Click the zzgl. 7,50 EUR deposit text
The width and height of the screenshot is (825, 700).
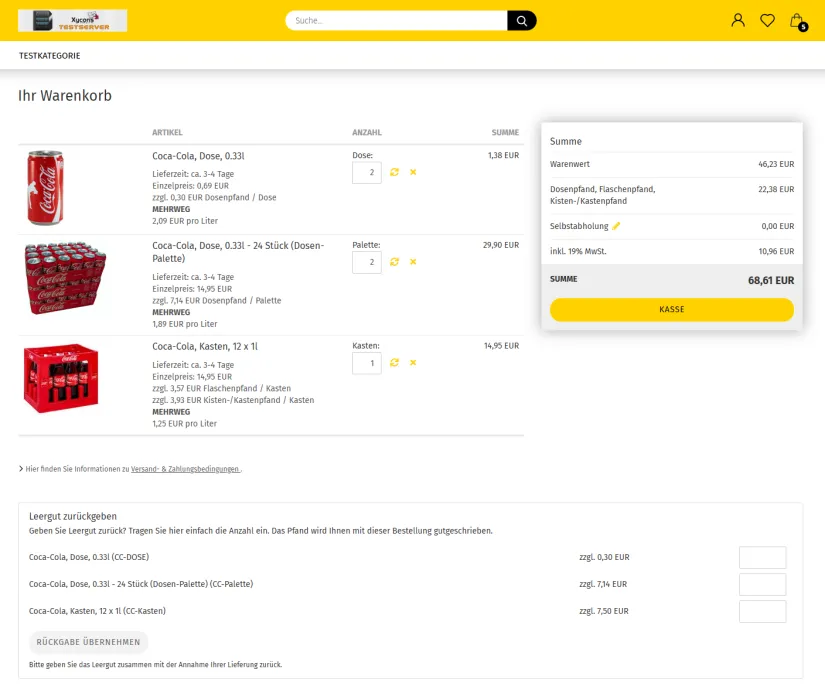tap(603, 611)
